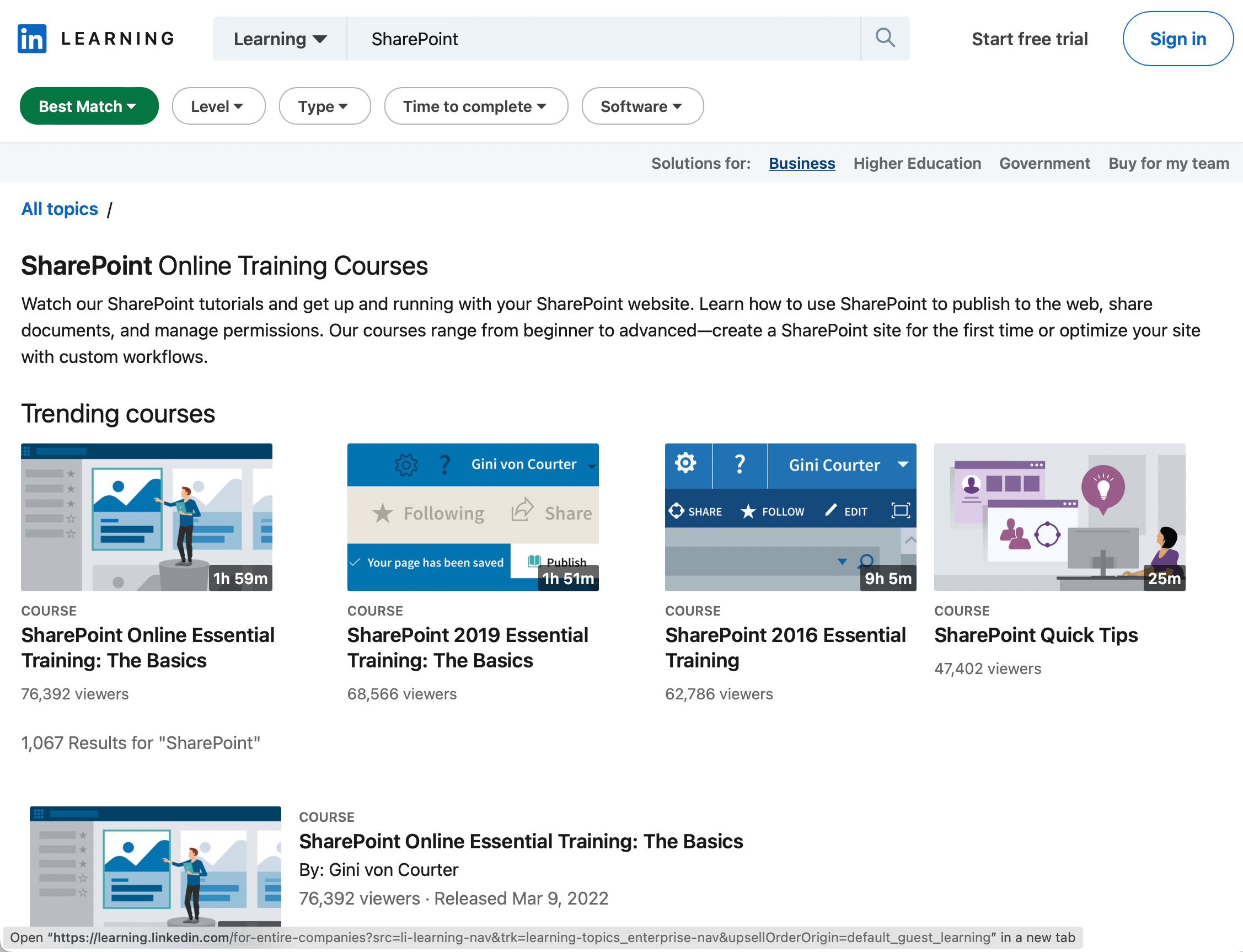
Task: Open SharePoint Quick Tips thumbnail
Action: pos(1059,517)
